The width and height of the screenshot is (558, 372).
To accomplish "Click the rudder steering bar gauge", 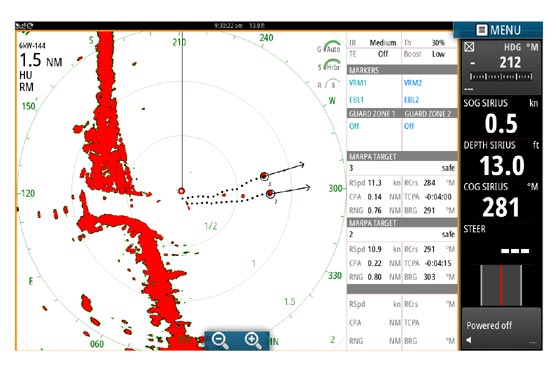I will [x=501, y=285].
